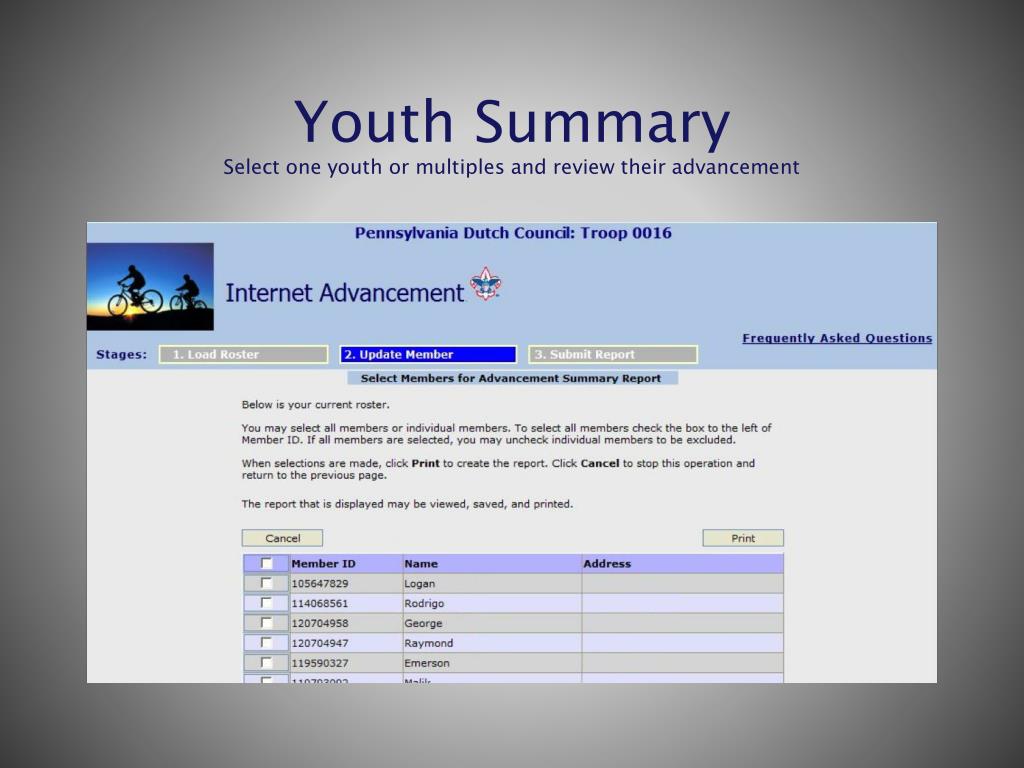Select member ID 105647829

point(320,584)
